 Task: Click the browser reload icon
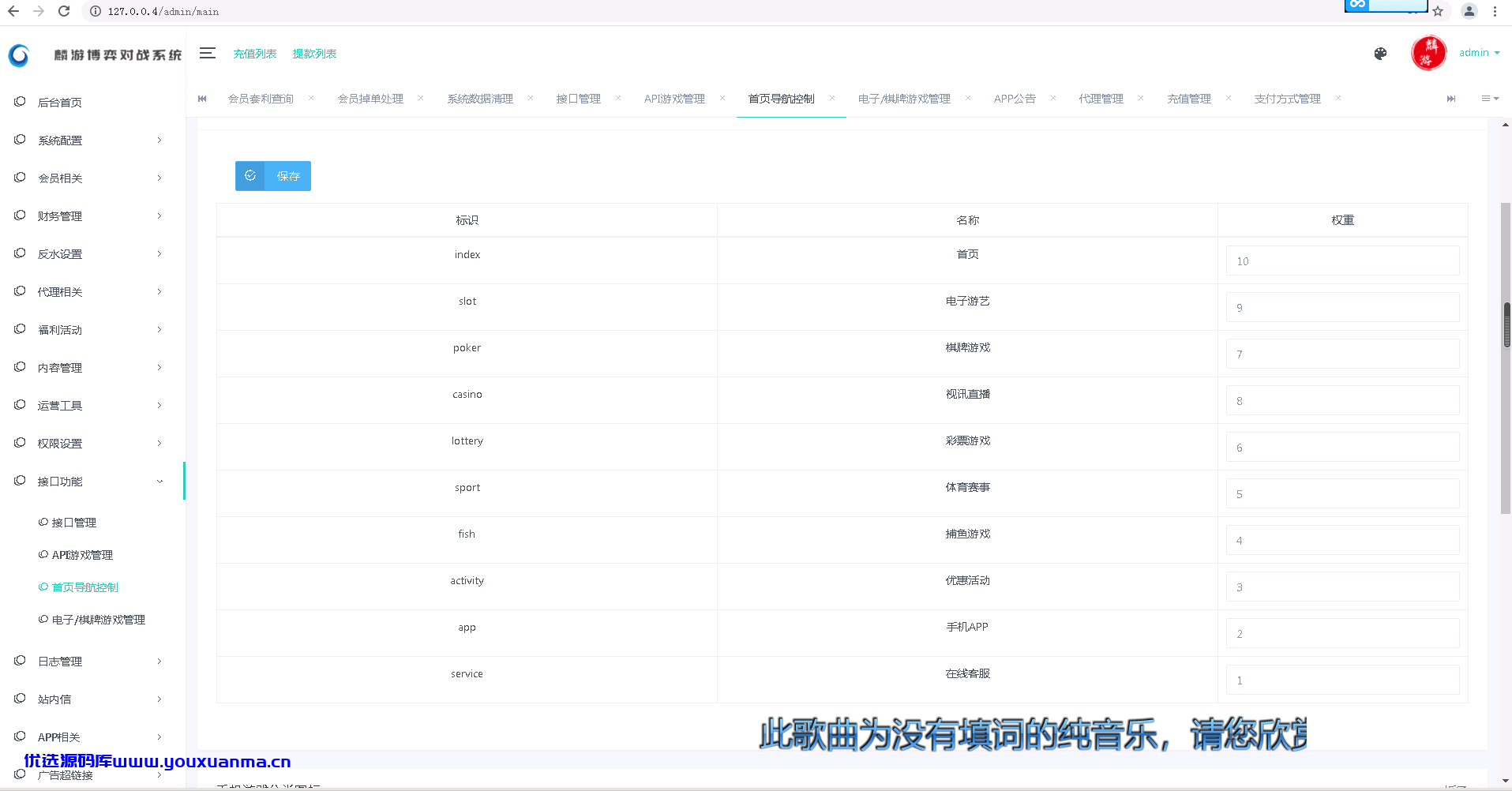tap(64, 11)
